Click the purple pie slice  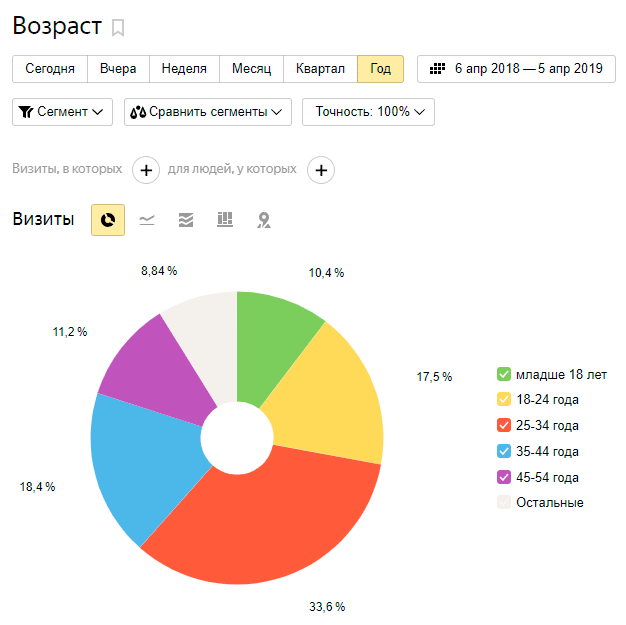tap(160, 375)
